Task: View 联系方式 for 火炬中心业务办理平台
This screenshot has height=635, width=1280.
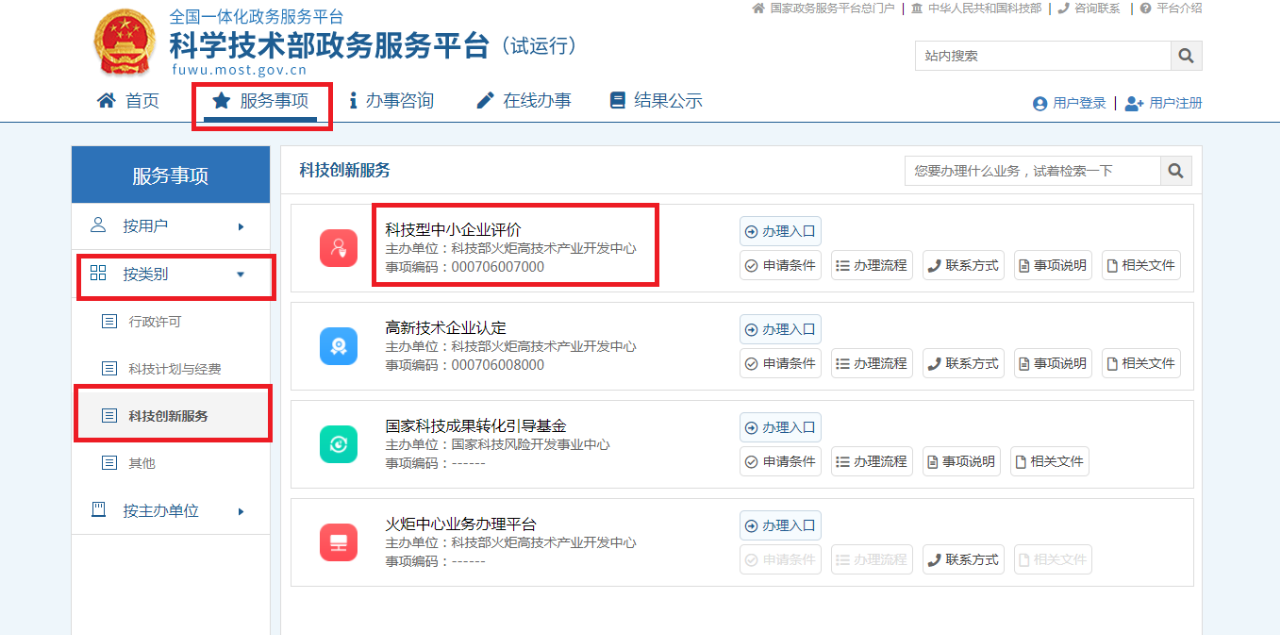Action: (x=963, y=559)
